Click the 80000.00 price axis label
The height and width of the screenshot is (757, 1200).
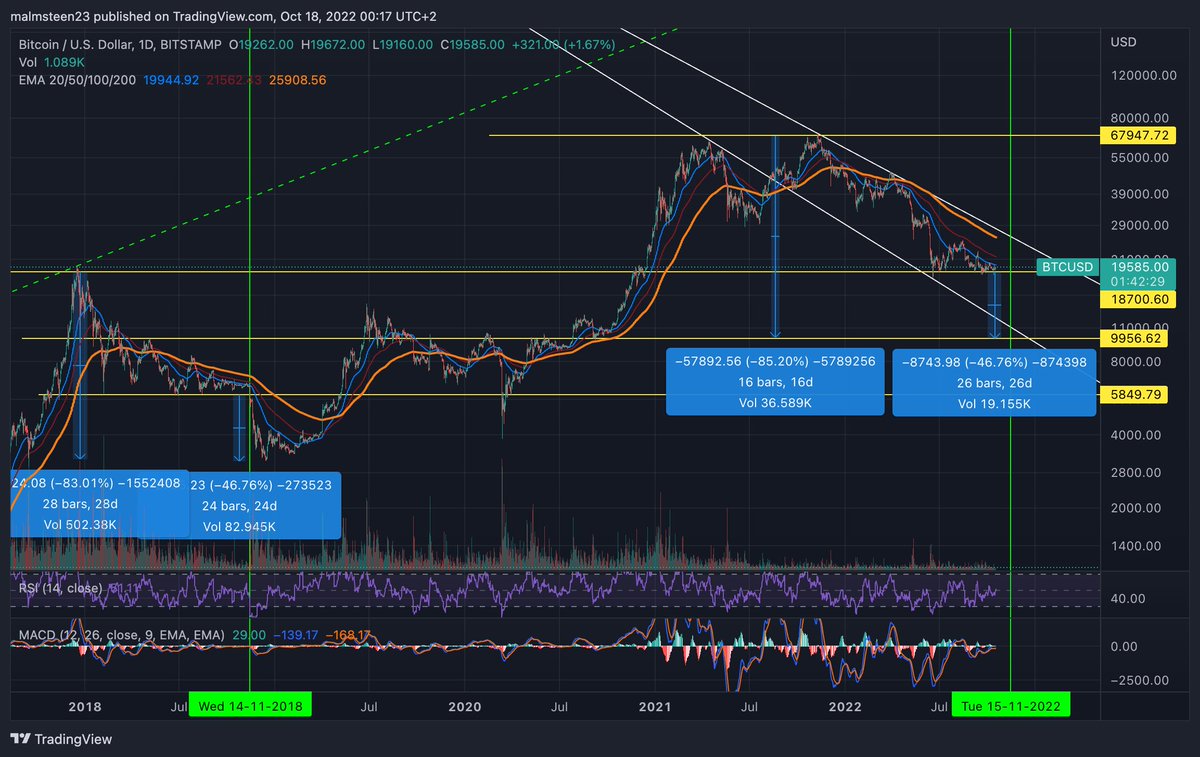tap(1140, 118)
